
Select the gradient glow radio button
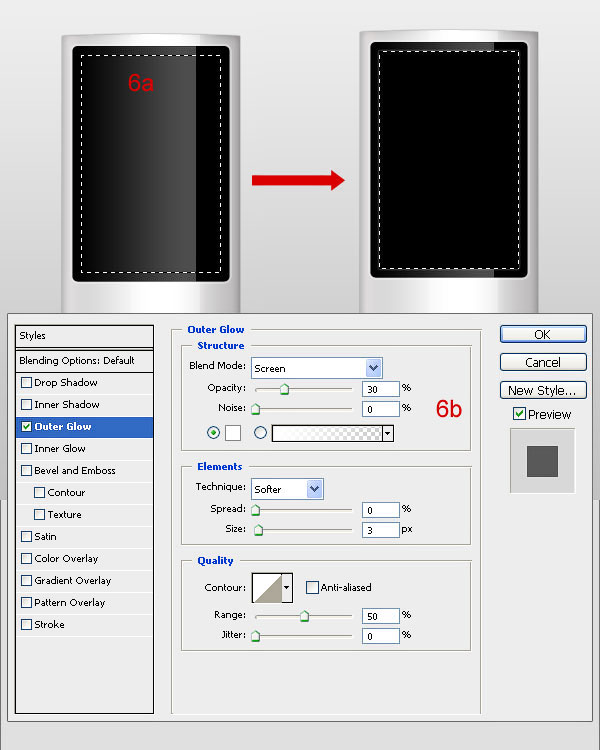pyautogui.click(x=261, y=433)
